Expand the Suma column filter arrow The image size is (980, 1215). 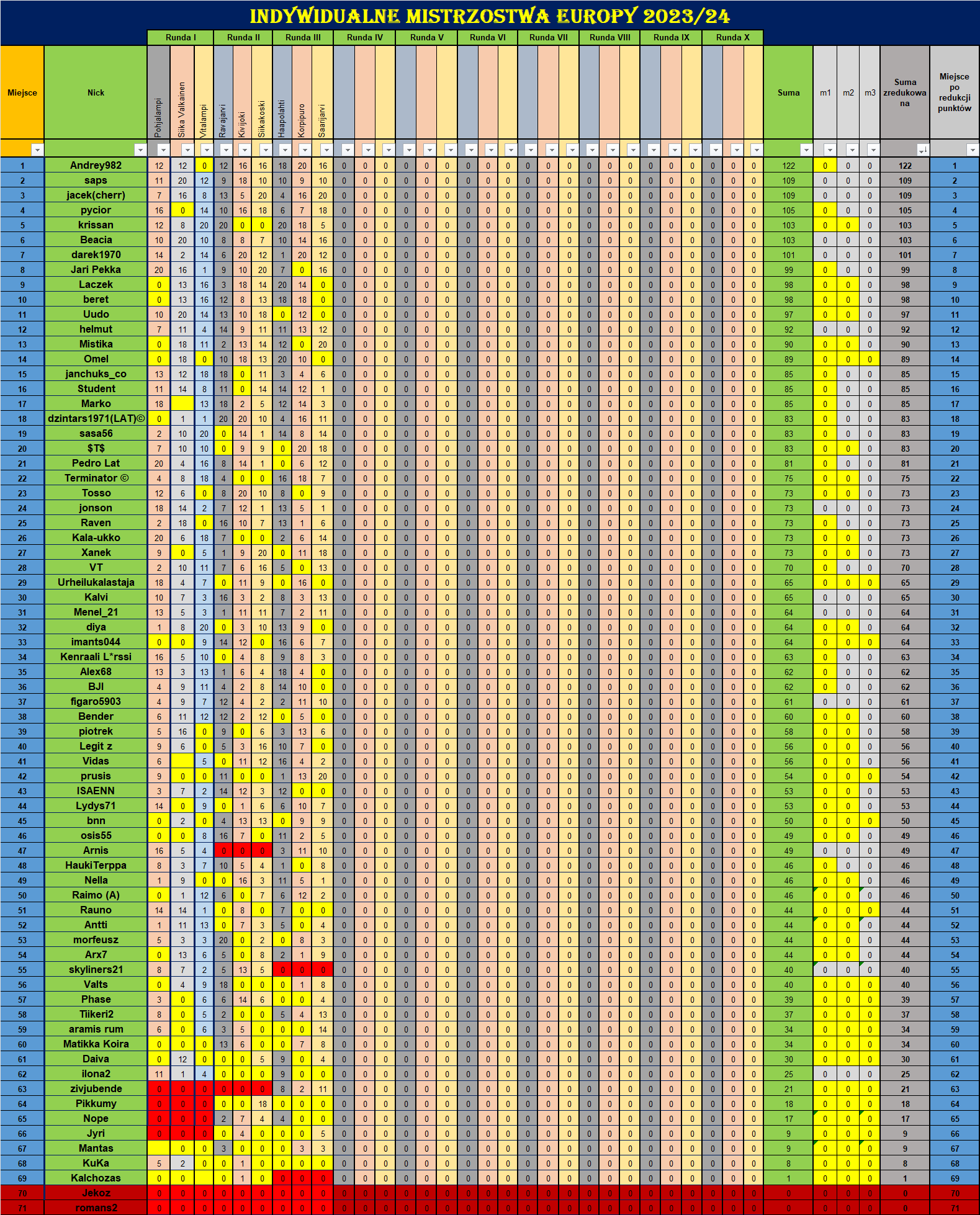[x=806, y=150]
